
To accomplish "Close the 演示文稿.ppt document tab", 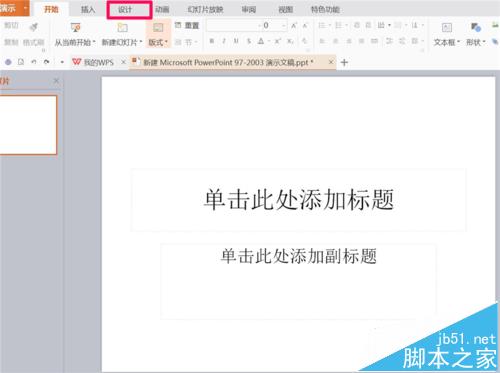I will [x=331, y=62].
